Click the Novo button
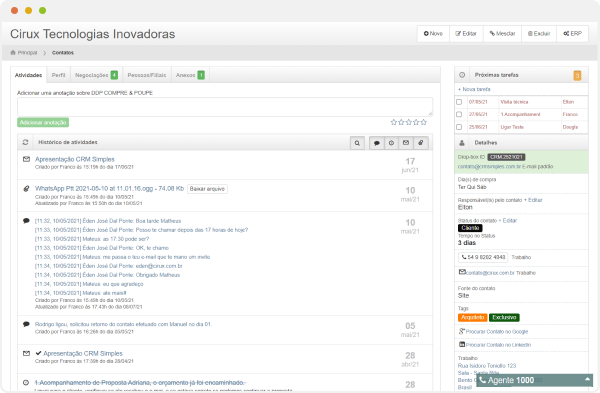The height and width of the screenshot is (393, 600). click(x=433, y=34)
